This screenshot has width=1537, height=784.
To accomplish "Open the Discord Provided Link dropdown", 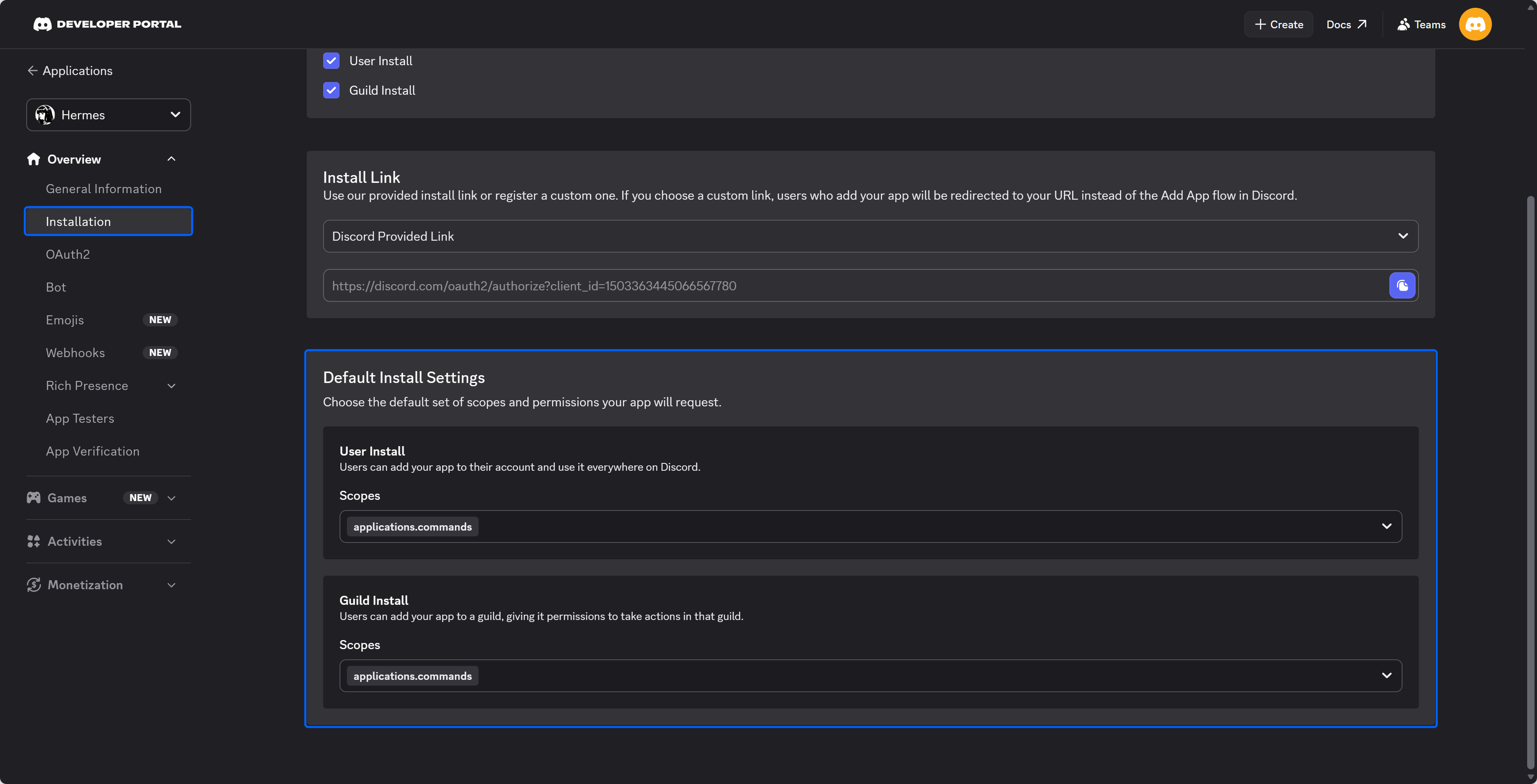I will click(x=871, y=236).
